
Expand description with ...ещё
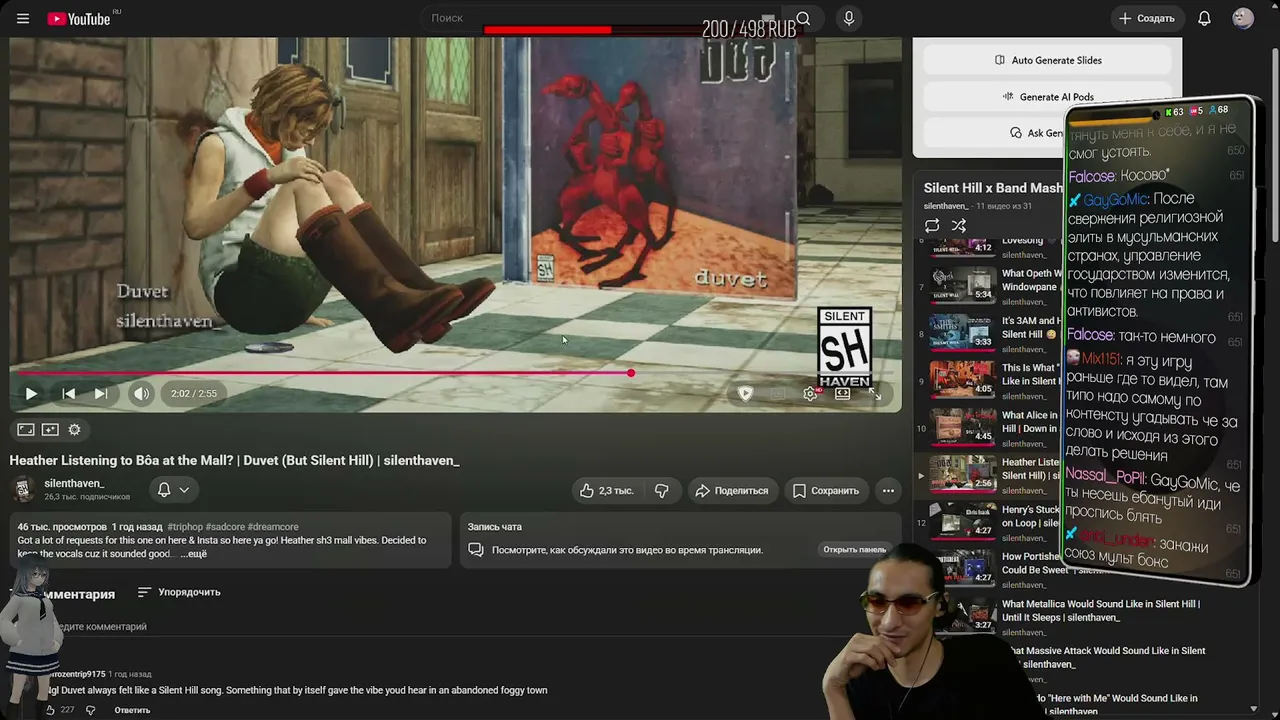coord(194,554)
